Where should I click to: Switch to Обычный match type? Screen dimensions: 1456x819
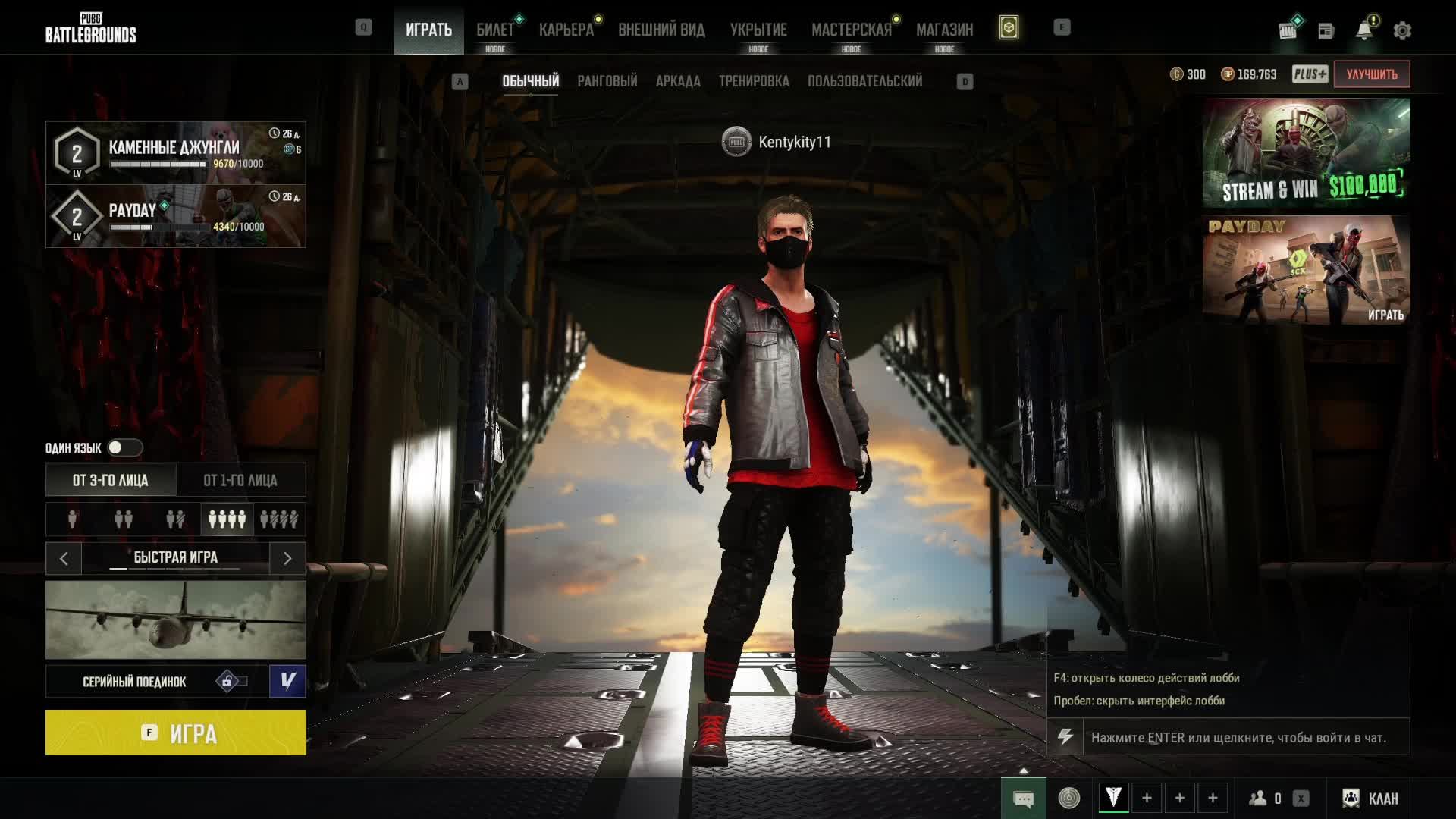tap(531, 81)
